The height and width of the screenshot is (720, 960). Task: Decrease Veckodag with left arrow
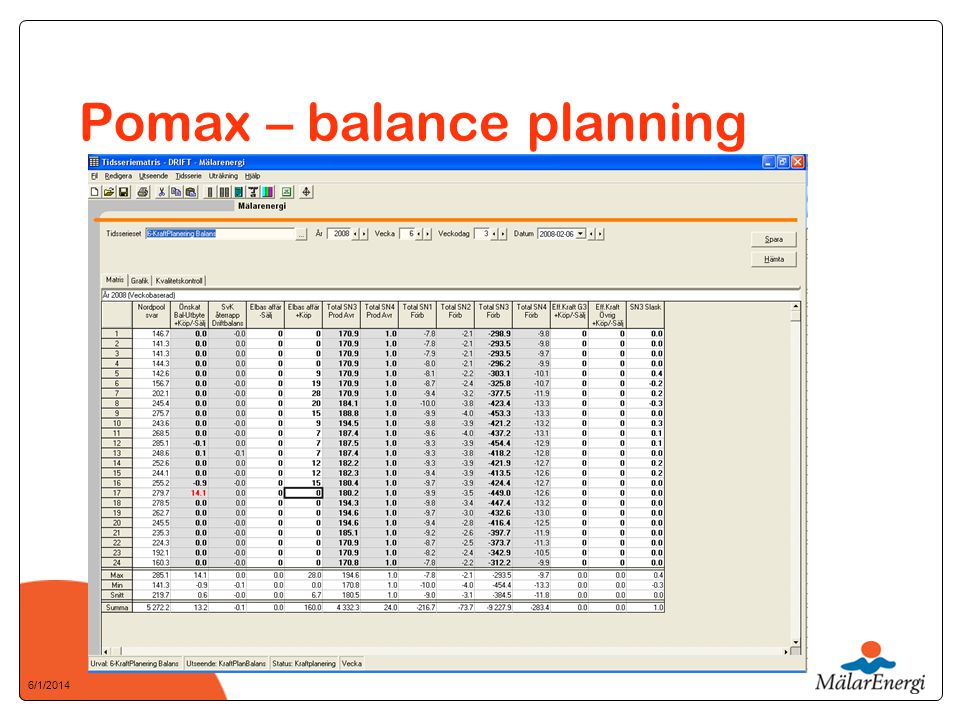coord(495,234)
